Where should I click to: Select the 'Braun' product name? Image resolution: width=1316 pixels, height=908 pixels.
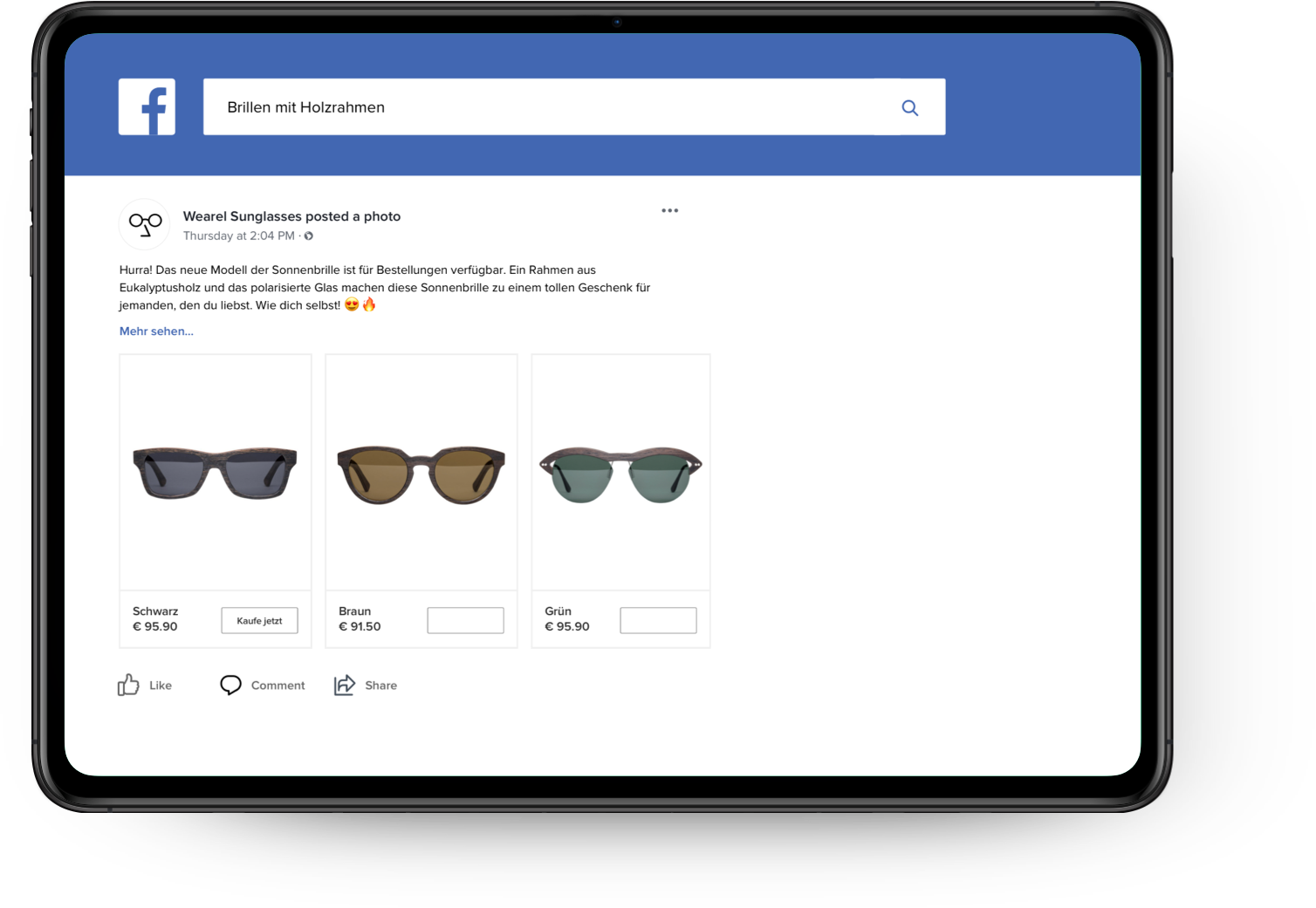tap(355, 611)
